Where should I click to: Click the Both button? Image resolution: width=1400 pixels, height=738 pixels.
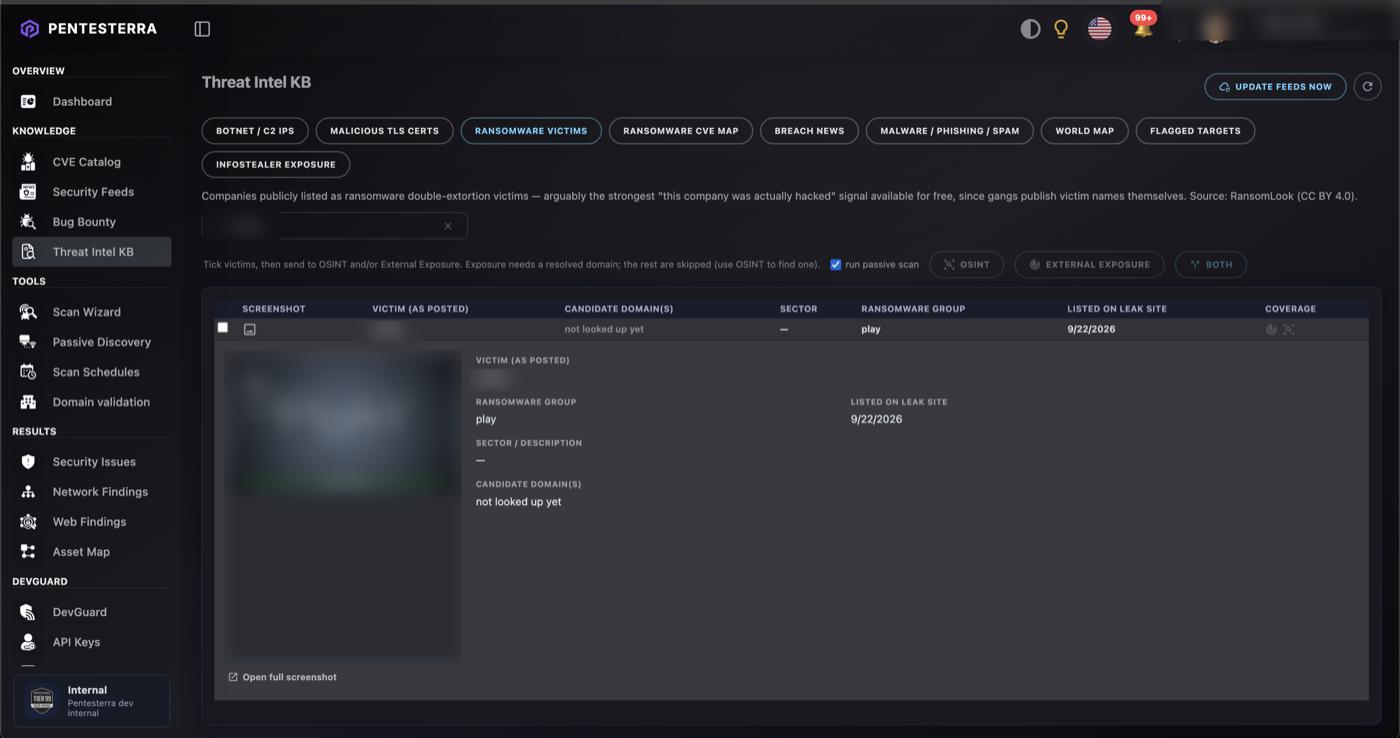pyautogui.click(x=1211, y=265)
